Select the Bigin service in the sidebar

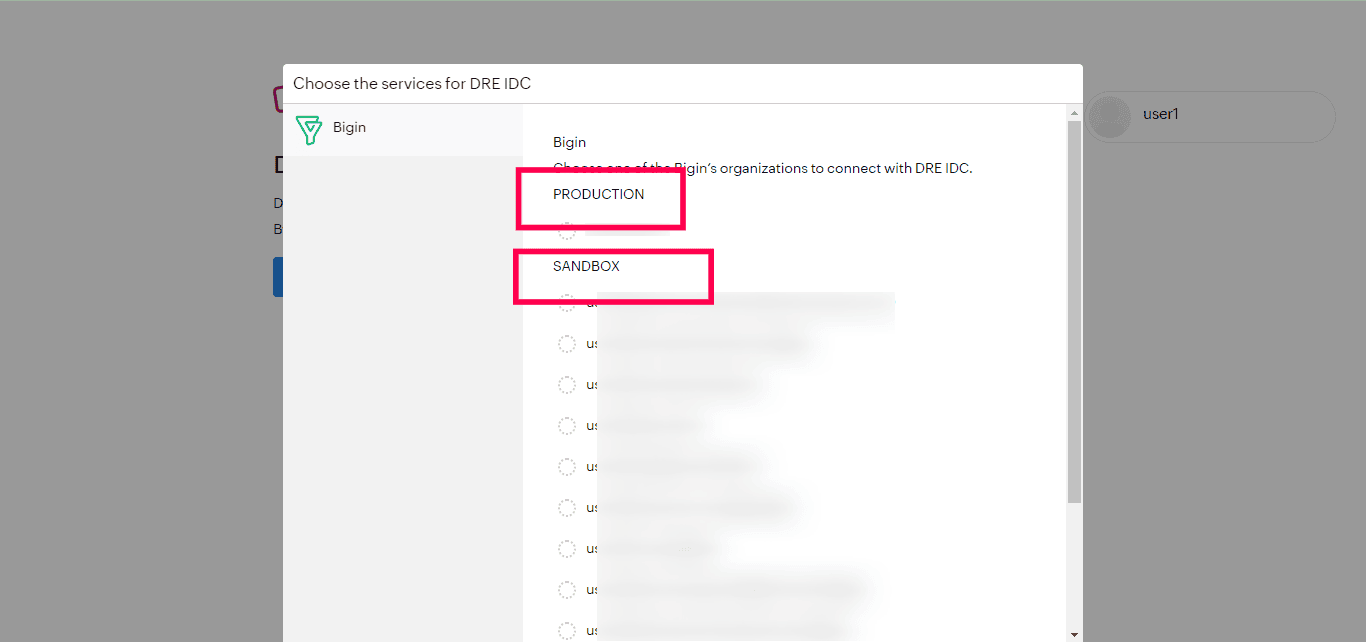click(349, 128)
